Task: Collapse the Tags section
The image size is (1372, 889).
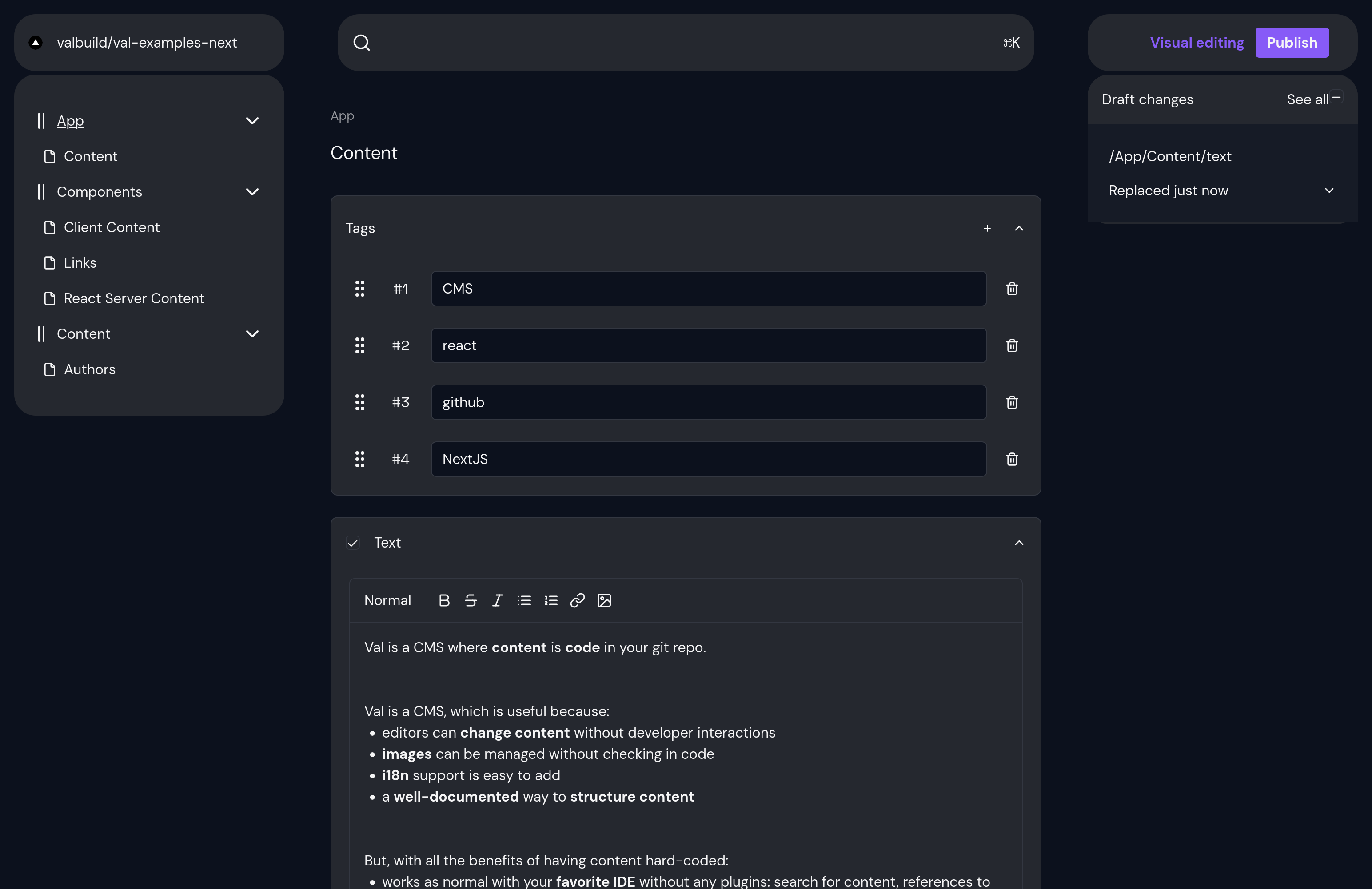Action: pos(1019,229)
